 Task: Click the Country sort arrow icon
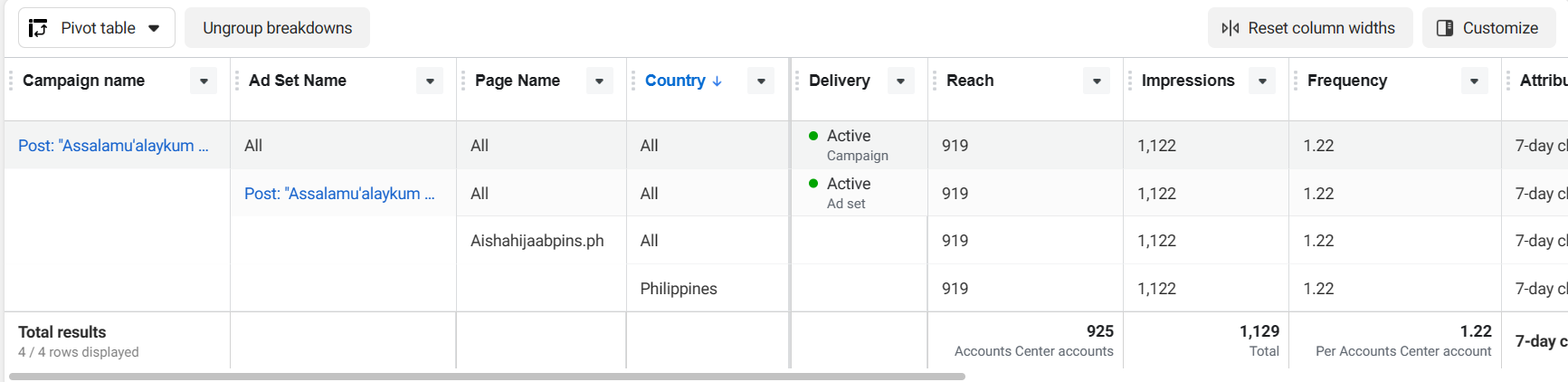click(x=717, y=81)
